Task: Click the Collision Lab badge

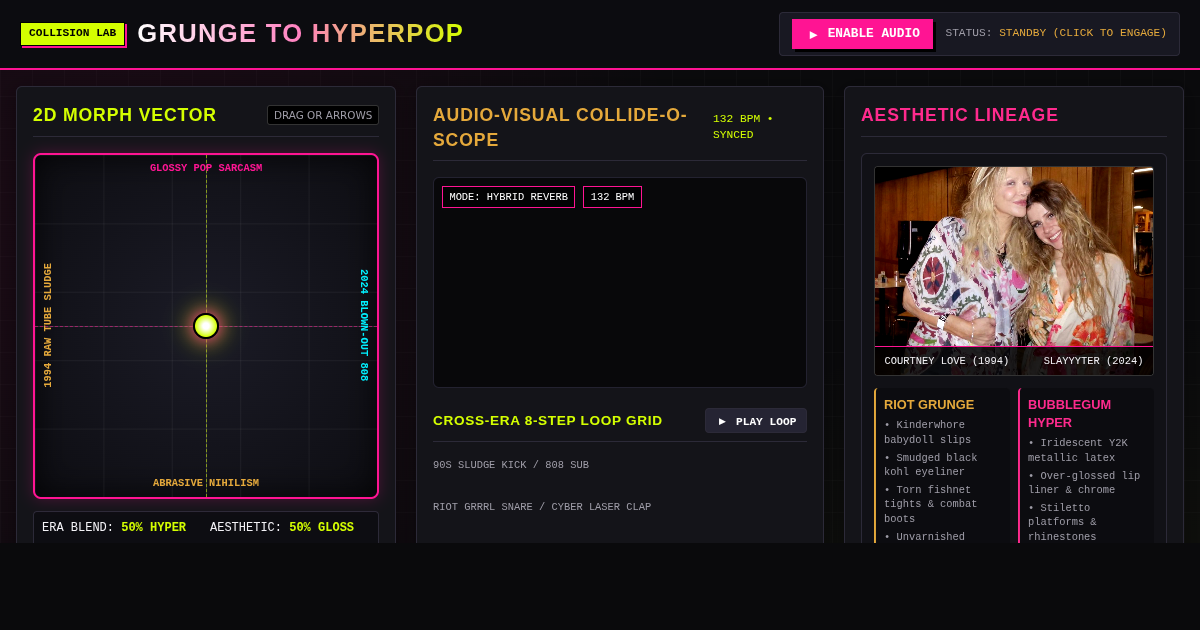Action: coord(73,34)
